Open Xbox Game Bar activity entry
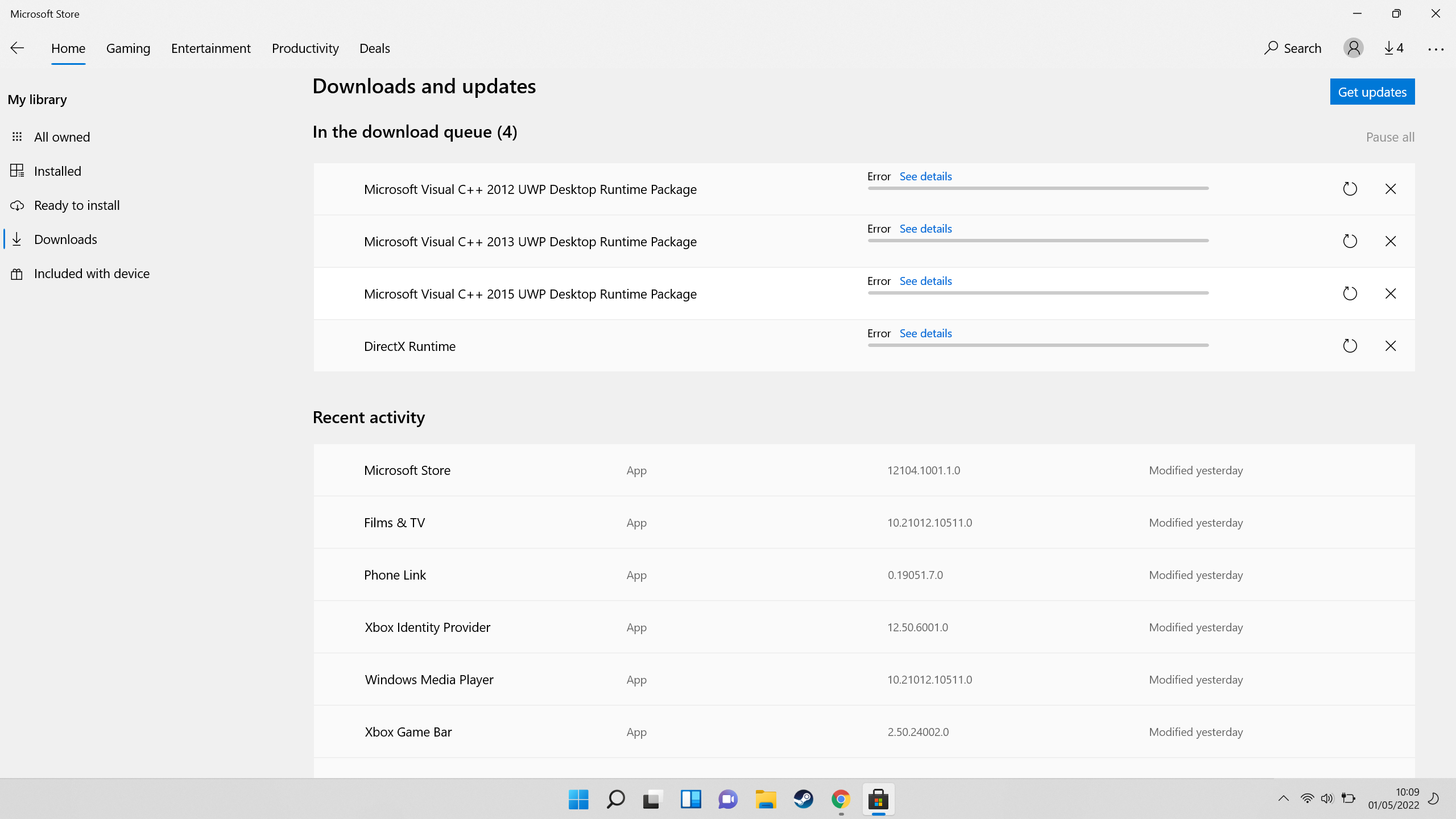The width and height of the screenshot is (1456, 819). [864, 732]
